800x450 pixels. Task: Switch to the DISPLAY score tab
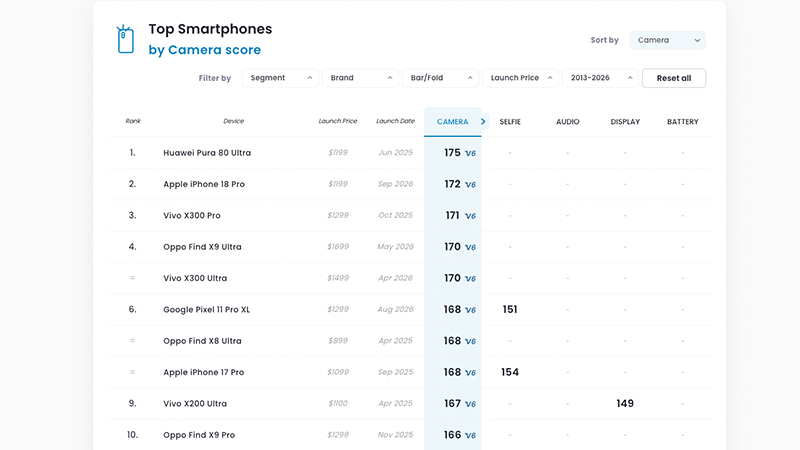pos(625,122)
